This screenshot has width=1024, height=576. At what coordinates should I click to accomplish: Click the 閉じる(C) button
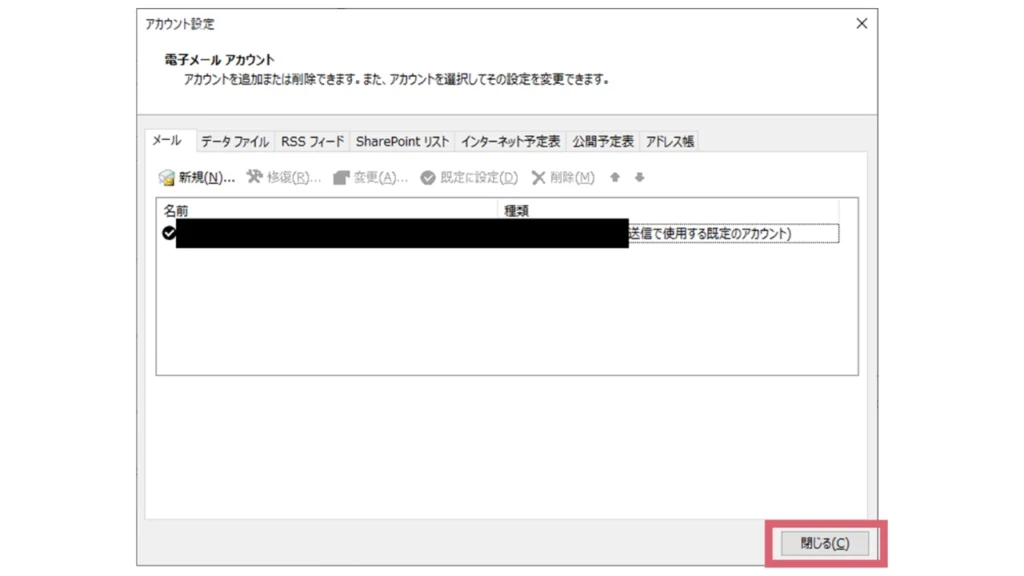825,543
